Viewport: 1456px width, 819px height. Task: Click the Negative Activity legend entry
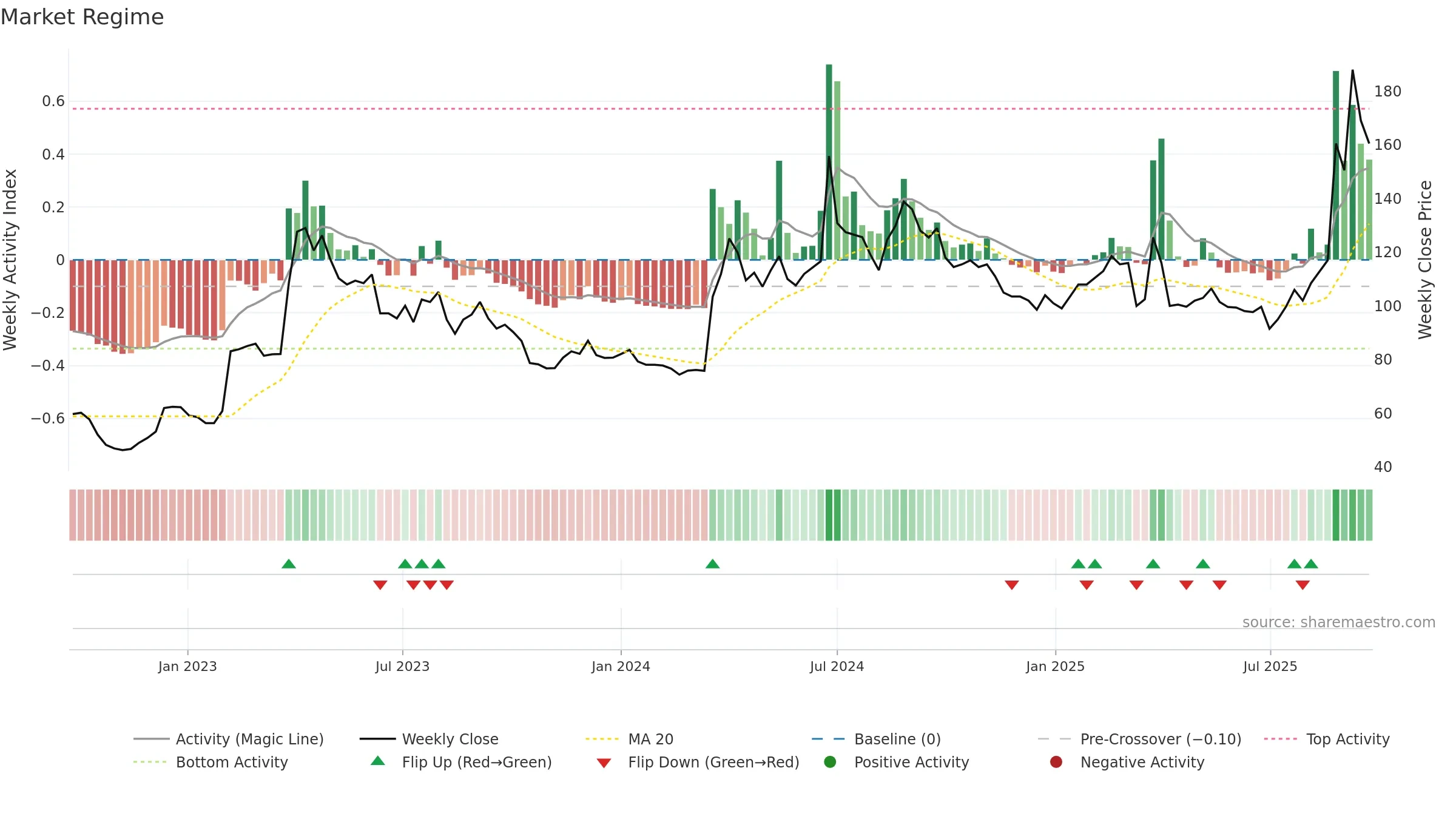1127,762
